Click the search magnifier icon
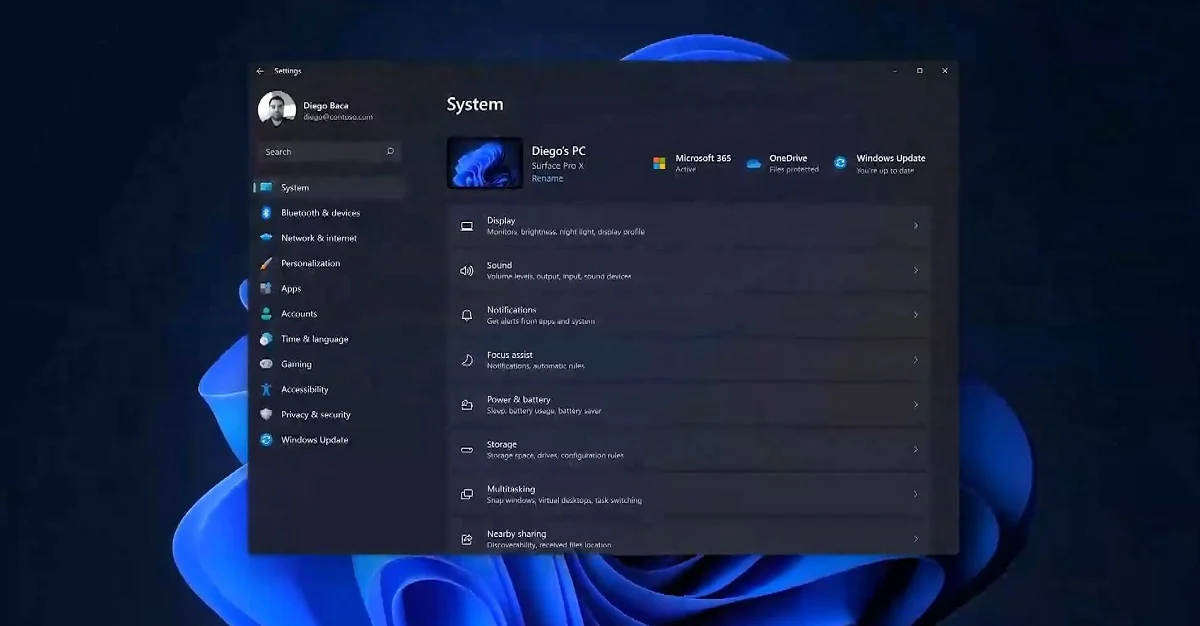 [390, 152]
